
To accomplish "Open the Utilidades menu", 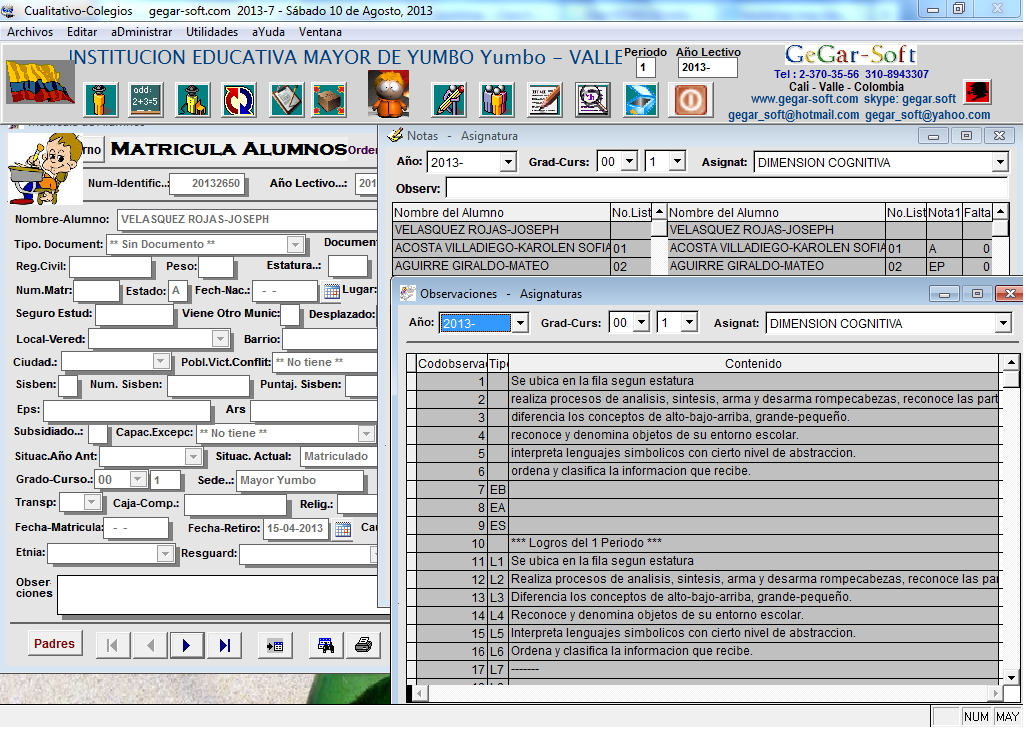I will (x=212, y=32).
